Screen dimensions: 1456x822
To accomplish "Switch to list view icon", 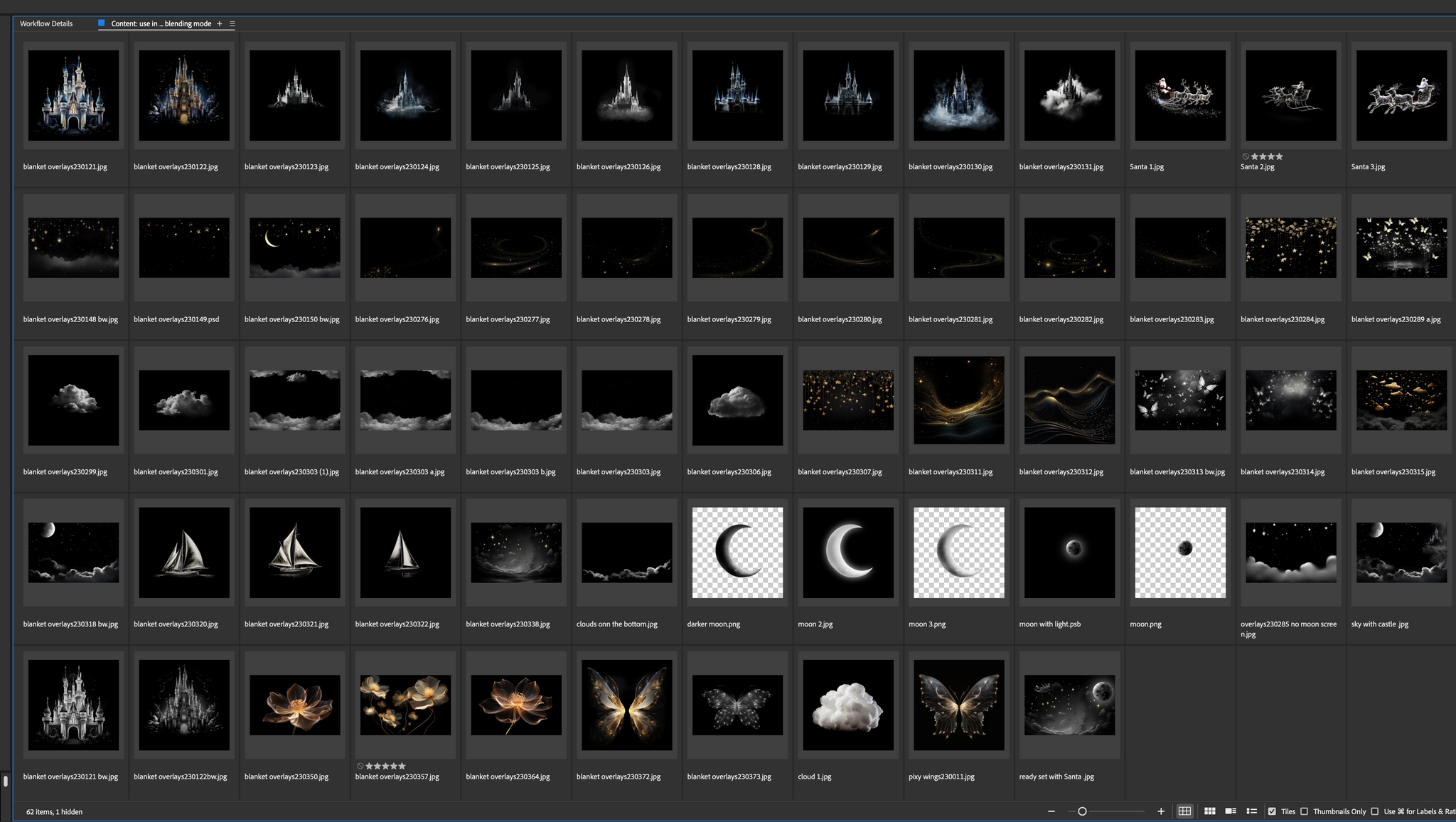I will 1252,811.
